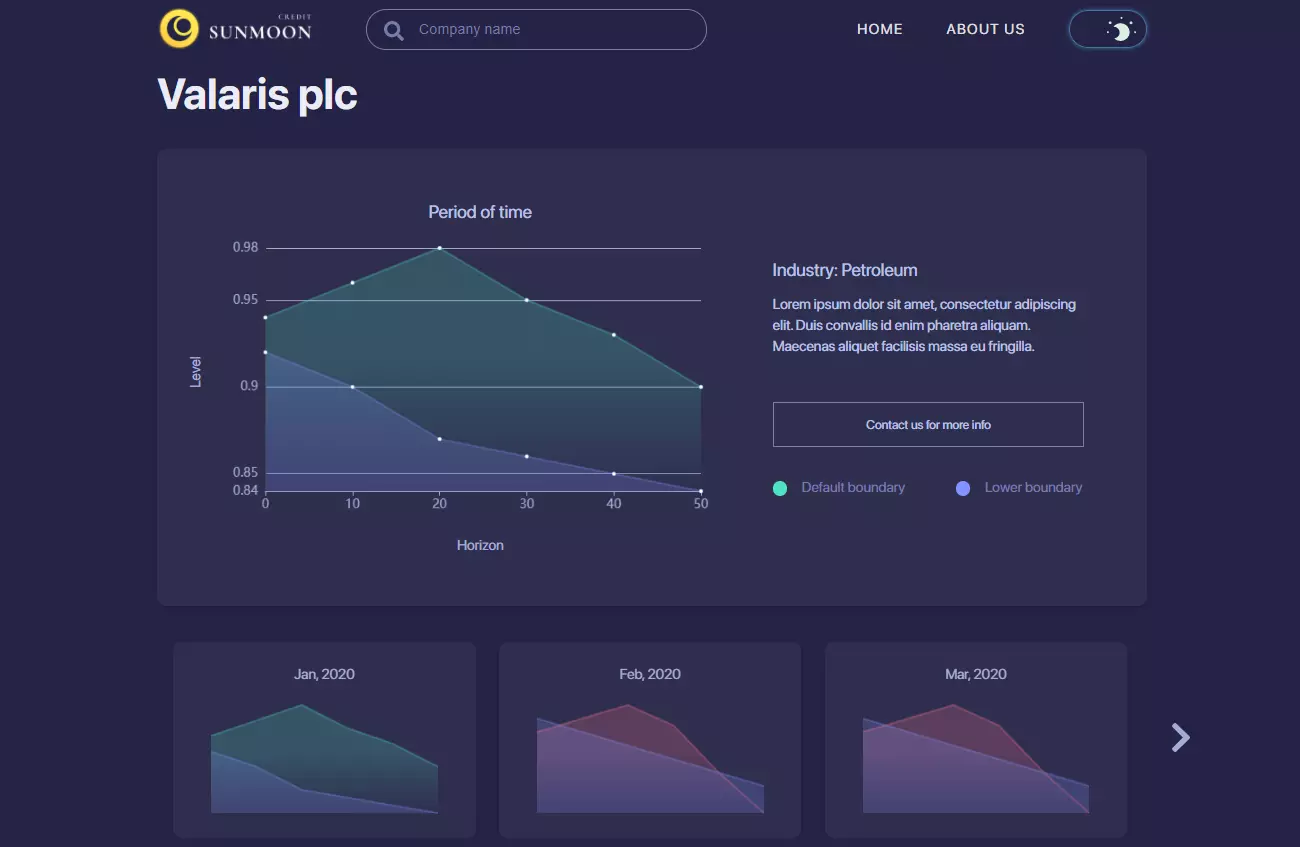The height and width of the screenshot is (847, 1300).
Task: Click the search magnifier icon
Action: [x=394, y=30]
